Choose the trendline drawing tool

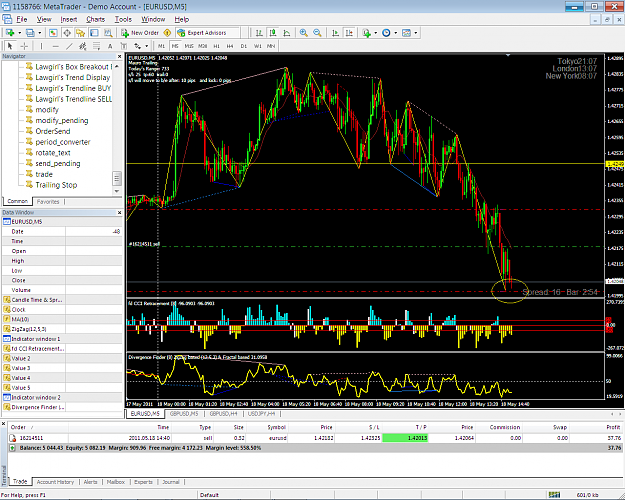point(69,46)
